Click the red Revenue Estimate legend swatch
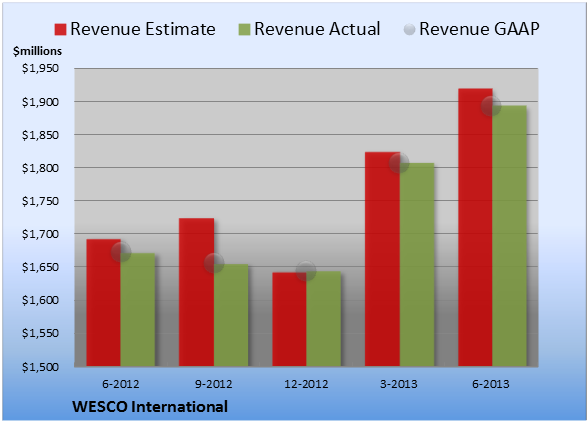The image size is (588, 422). (x=60, y=30)
